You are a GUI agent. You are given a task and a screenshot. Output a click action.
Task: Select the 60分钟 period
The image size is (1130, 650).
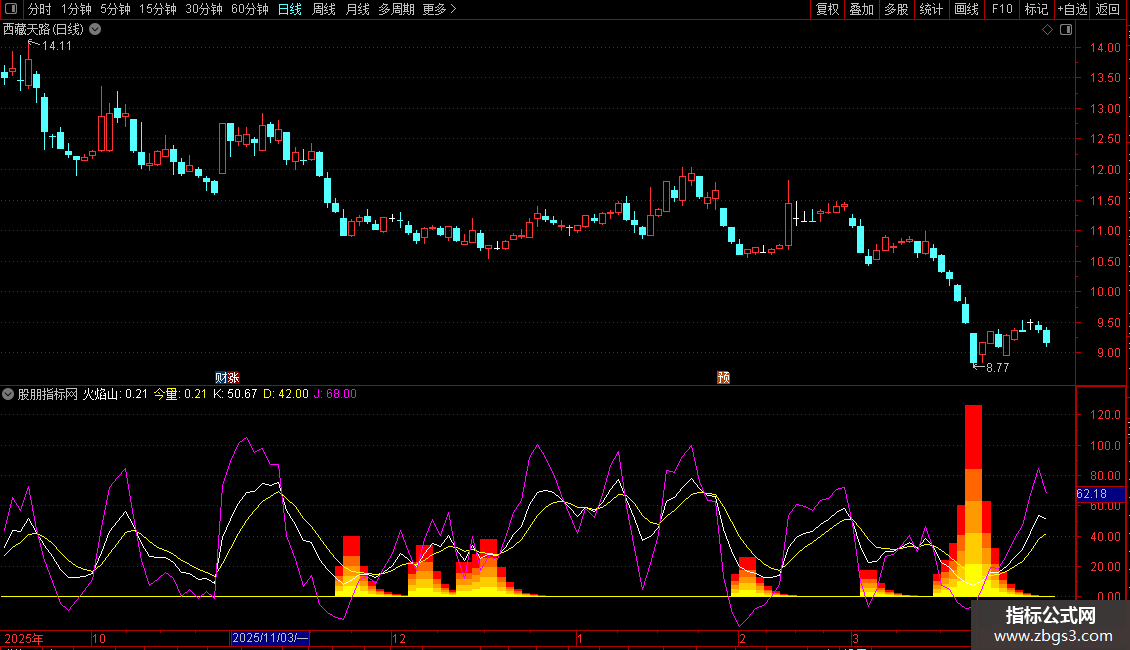[x=249, y=9]
